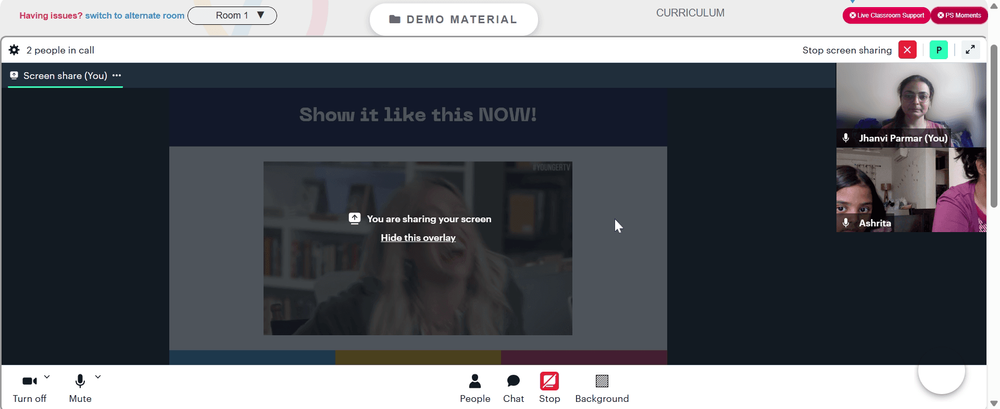Viewport: 1000px width, 409px height.
Task: Switch to alternate room link
Action: (x=135, y=15)
